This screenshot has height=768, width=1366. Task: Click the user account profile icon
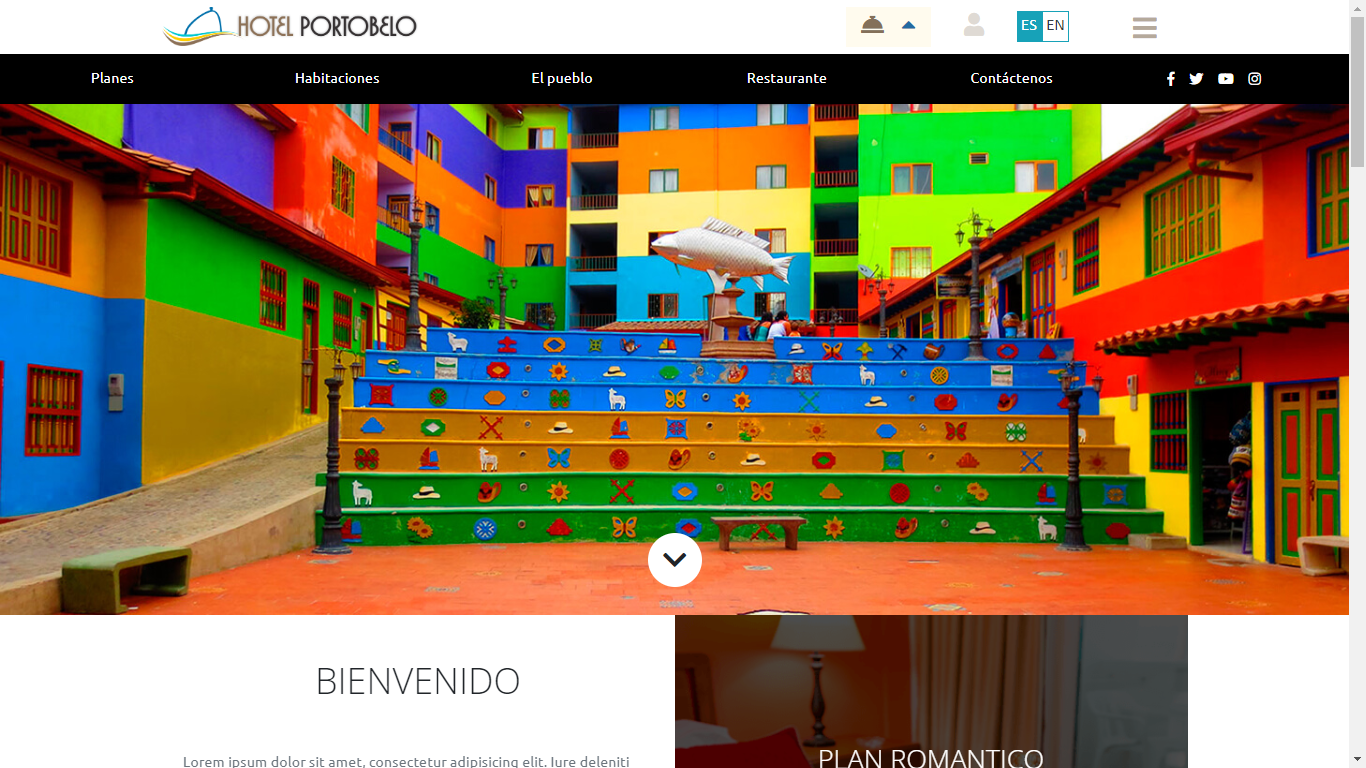(974, 26)
